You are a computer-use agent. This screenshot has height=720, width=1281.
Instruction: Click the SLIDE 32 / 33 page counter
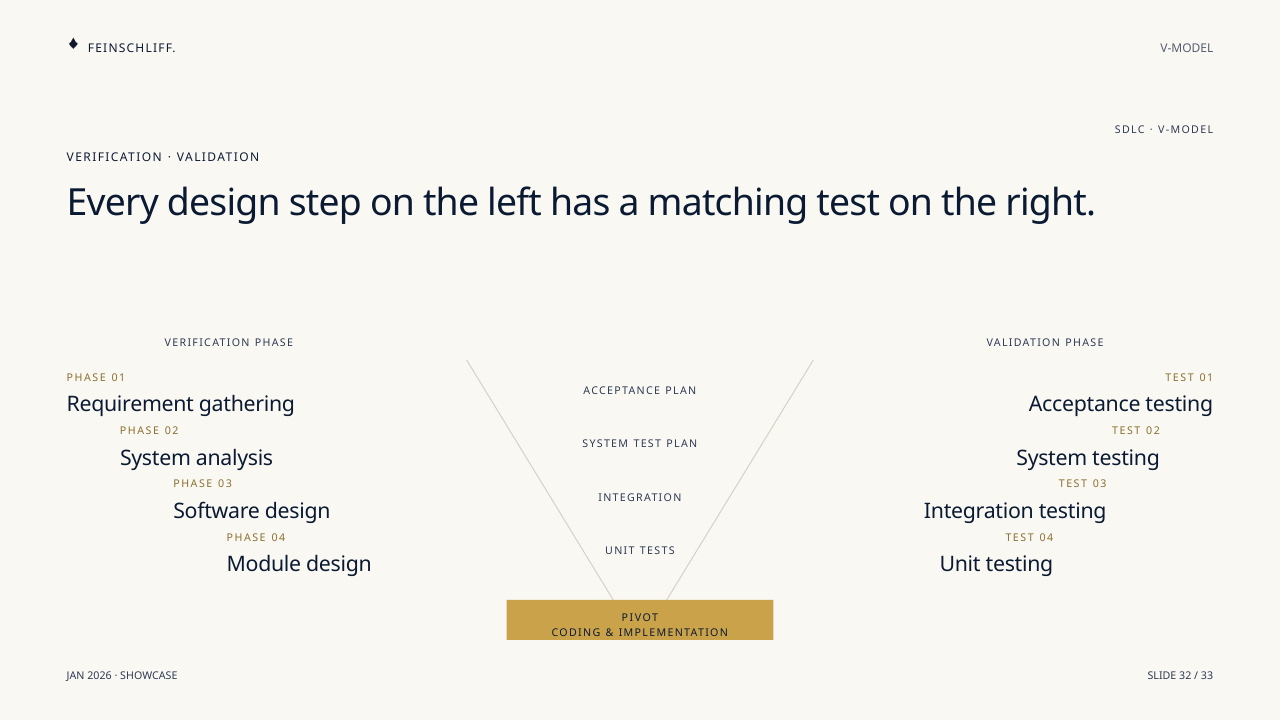1180,675
